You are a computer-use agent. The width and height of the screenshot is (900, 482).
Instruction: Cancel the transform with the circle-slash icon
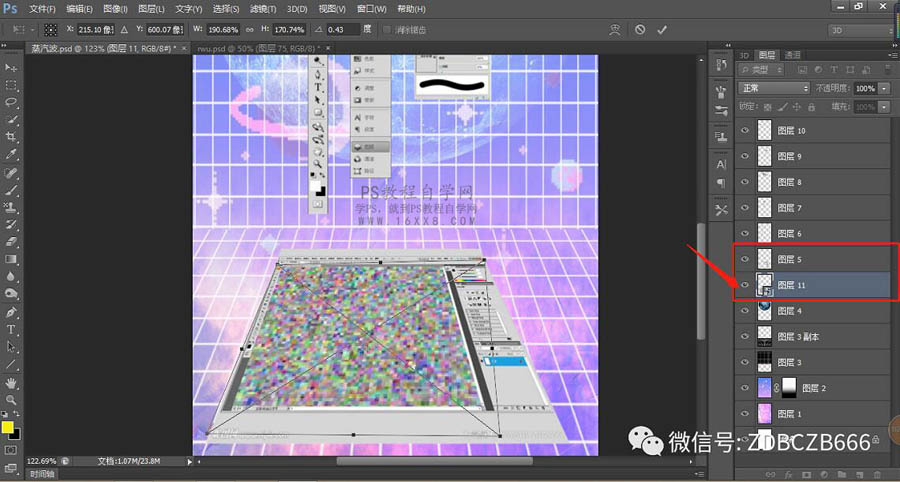click(x=640, y=30)
